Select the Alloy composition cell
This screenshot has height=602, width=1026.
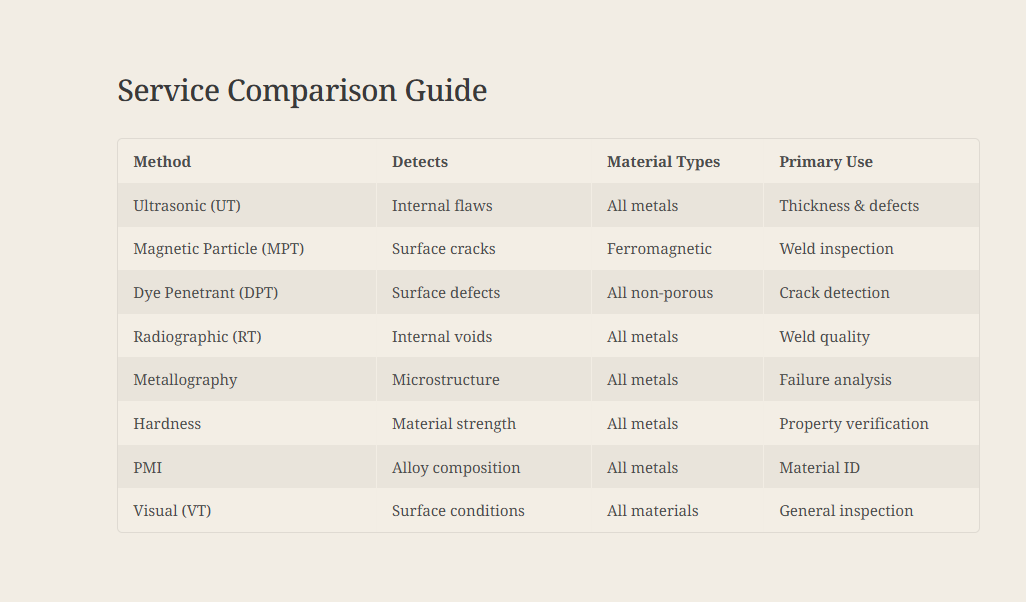456,468
